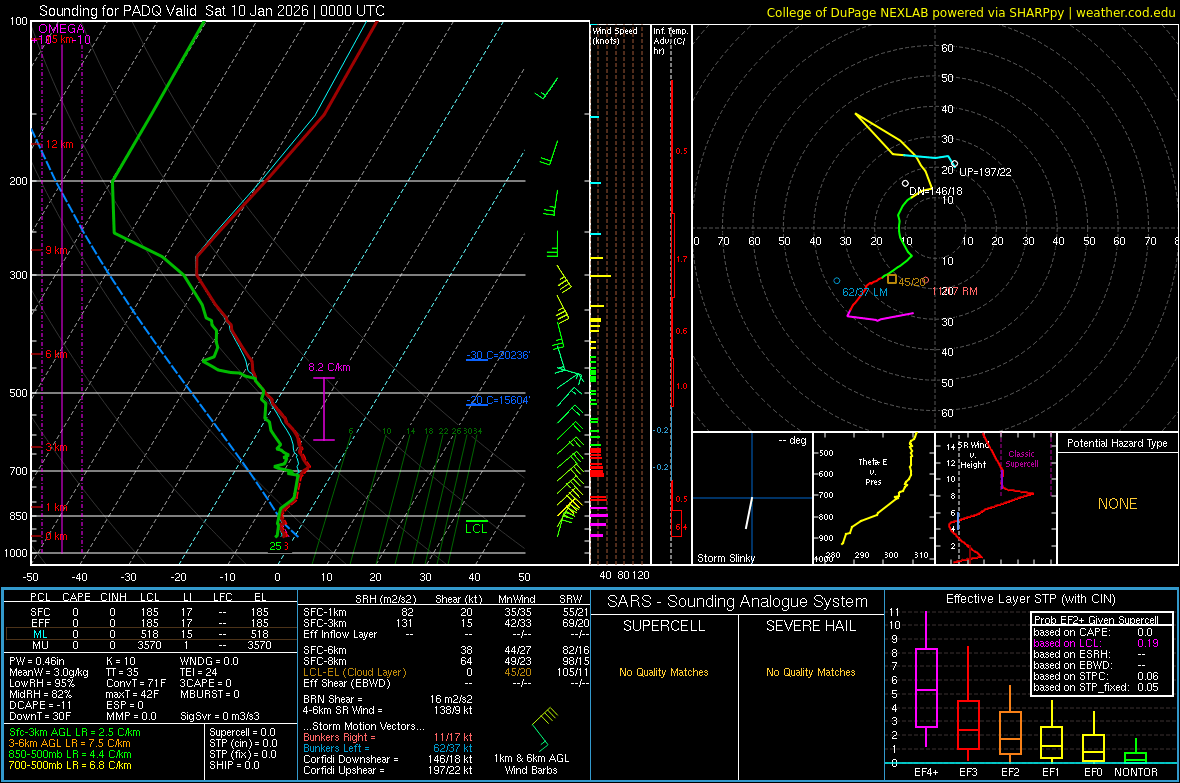Click the 62/37 LM left-mover label

[865, 292]
